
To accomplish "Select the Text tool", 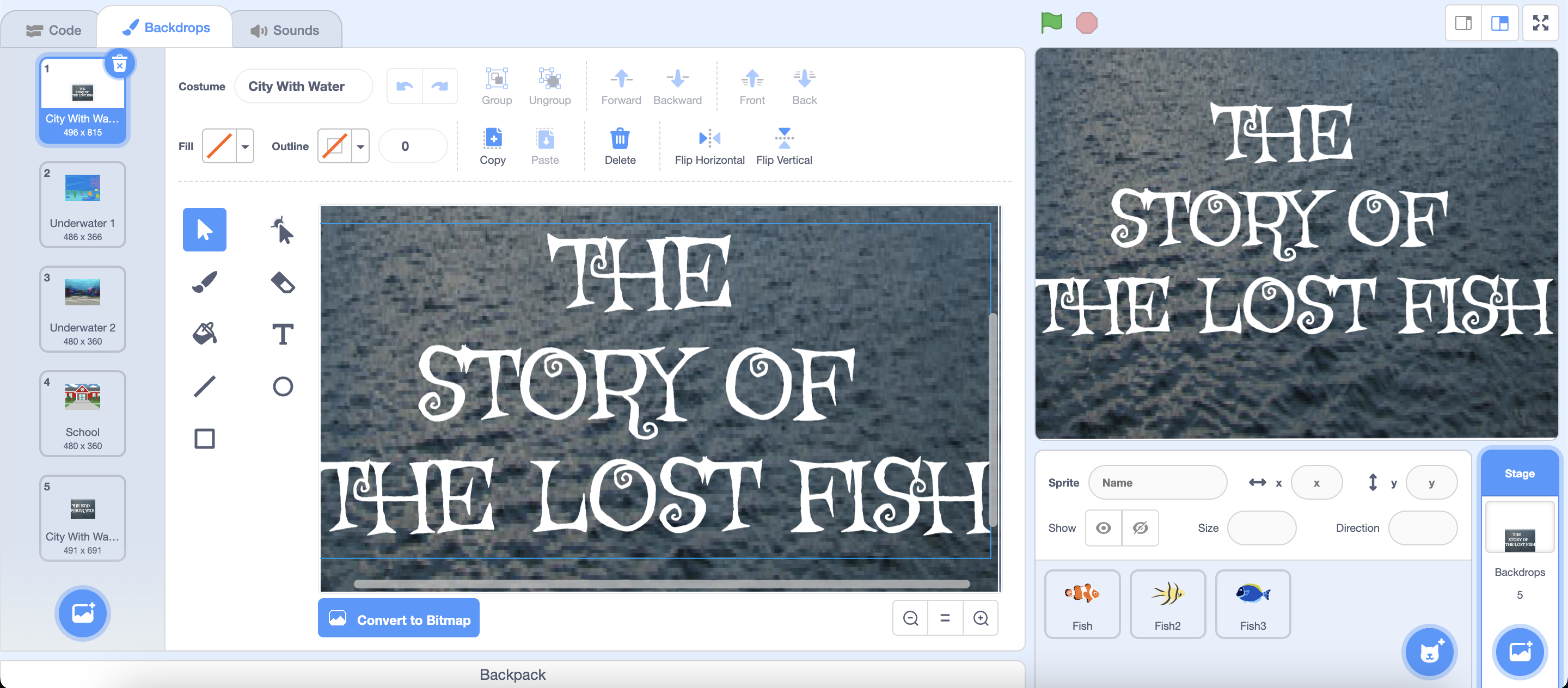I will pos(283,333).
